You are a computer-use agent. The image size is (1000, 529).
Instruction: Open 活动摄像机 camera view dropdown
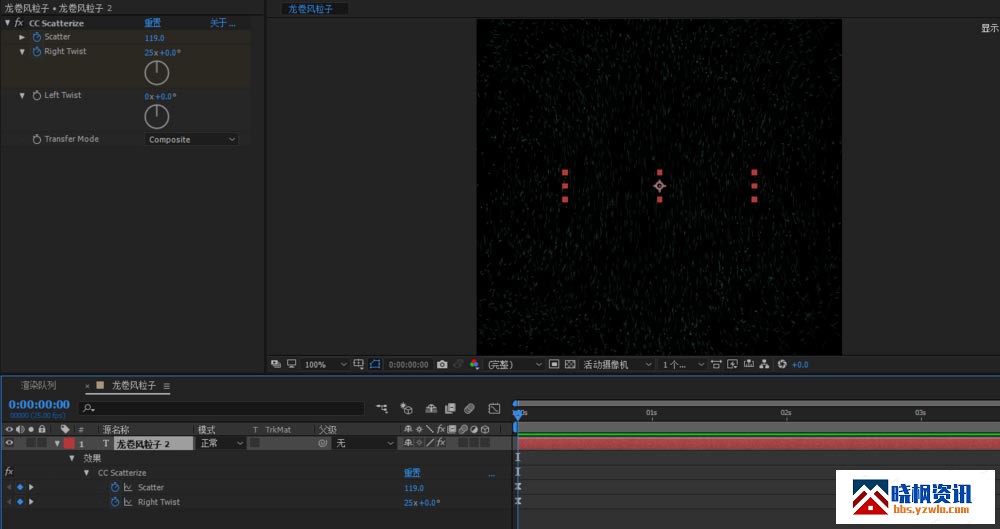coord(617,364)
